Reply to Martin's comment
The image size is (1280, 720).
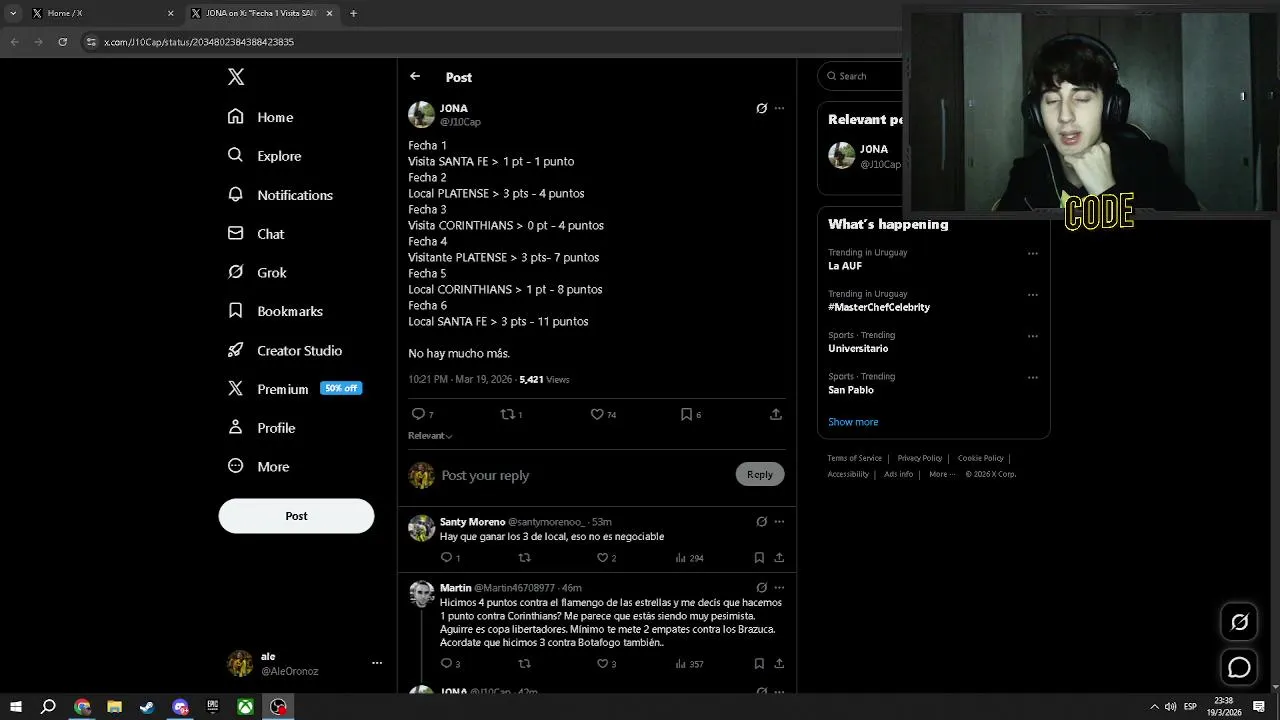[446, 663]
